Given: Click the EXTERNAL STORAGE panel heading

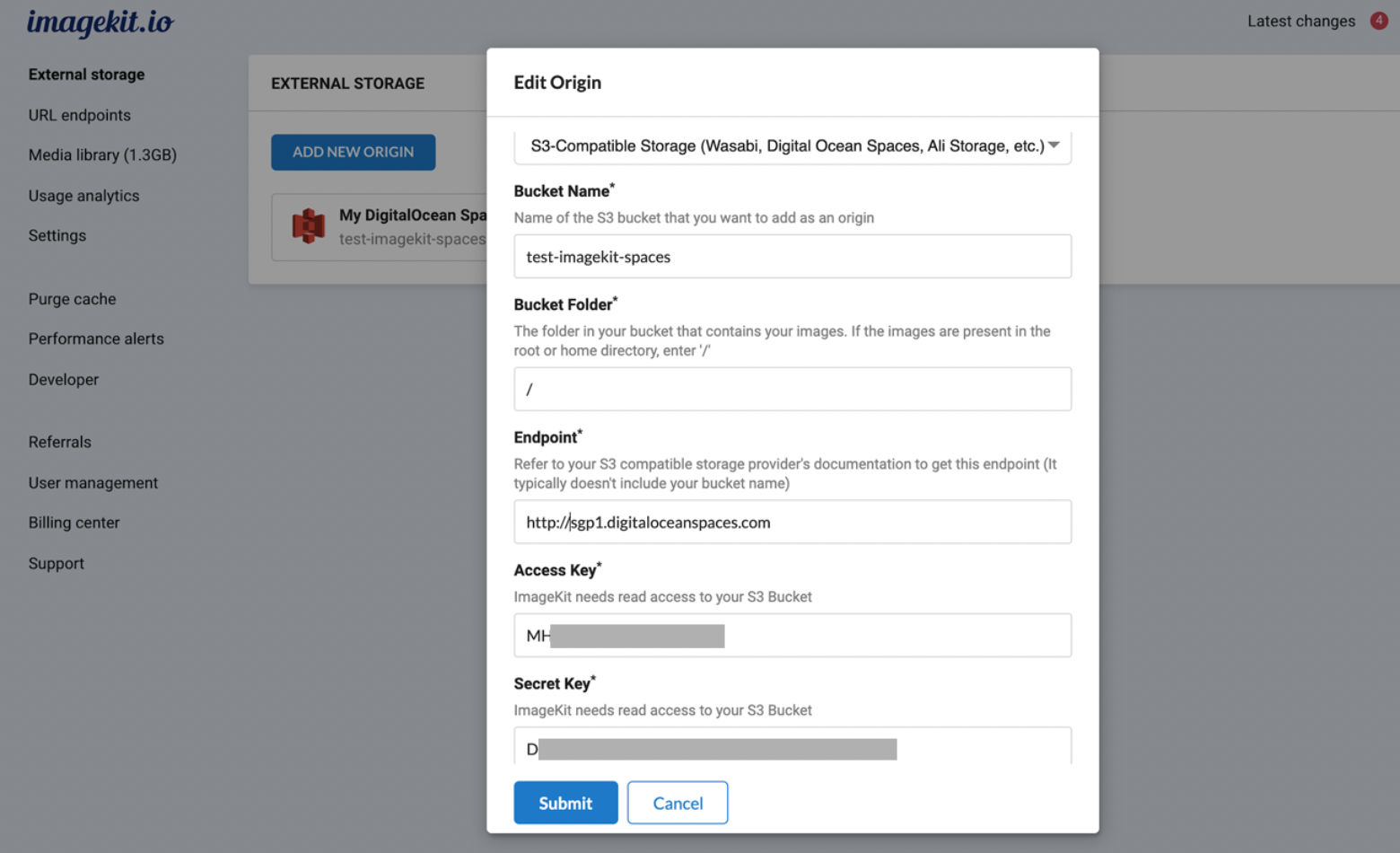Looking at the screenshot, I should pos(348,84).
